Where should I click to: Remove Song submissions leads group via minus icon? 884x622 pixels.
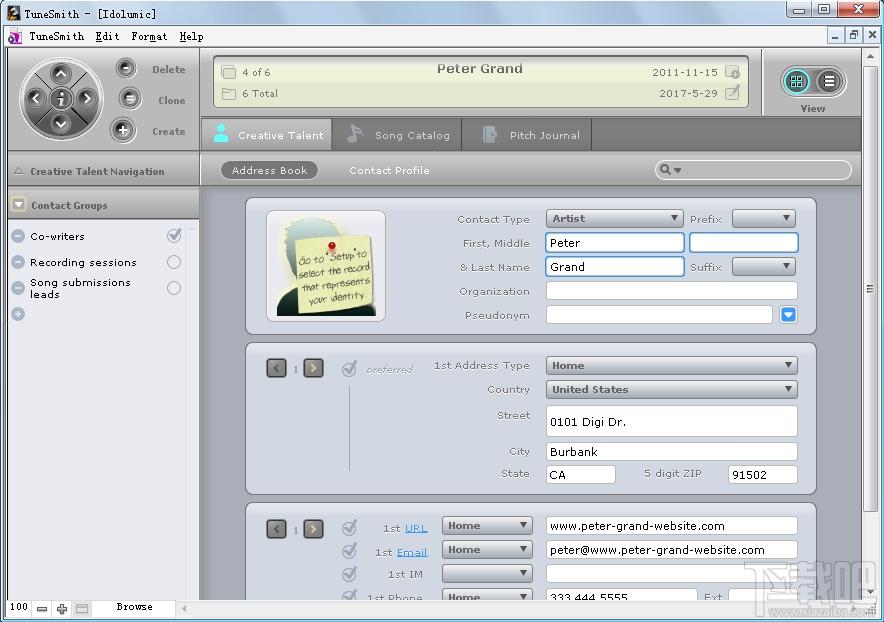coord(18,288)
